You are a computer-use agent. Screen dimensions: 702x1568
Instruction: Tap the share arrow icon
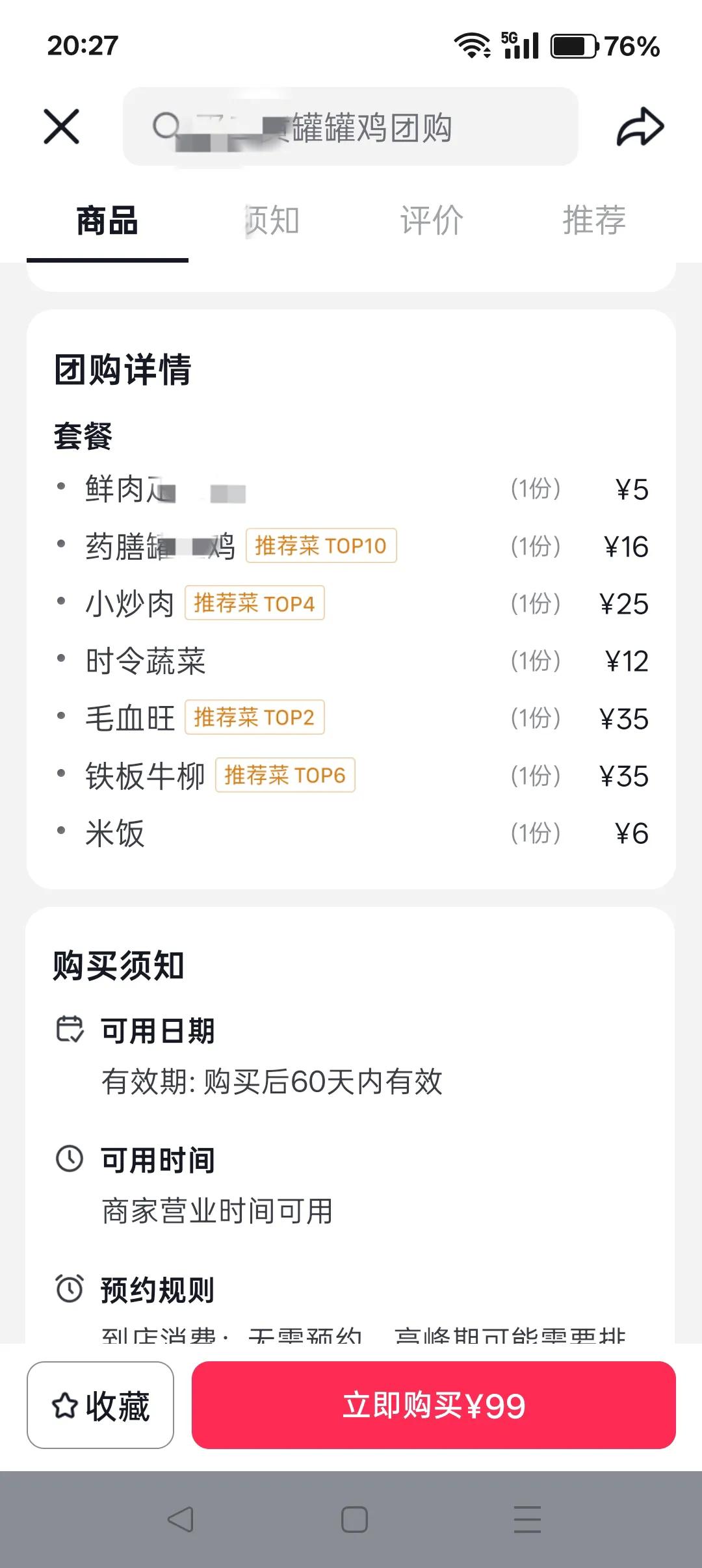point(640,127)
